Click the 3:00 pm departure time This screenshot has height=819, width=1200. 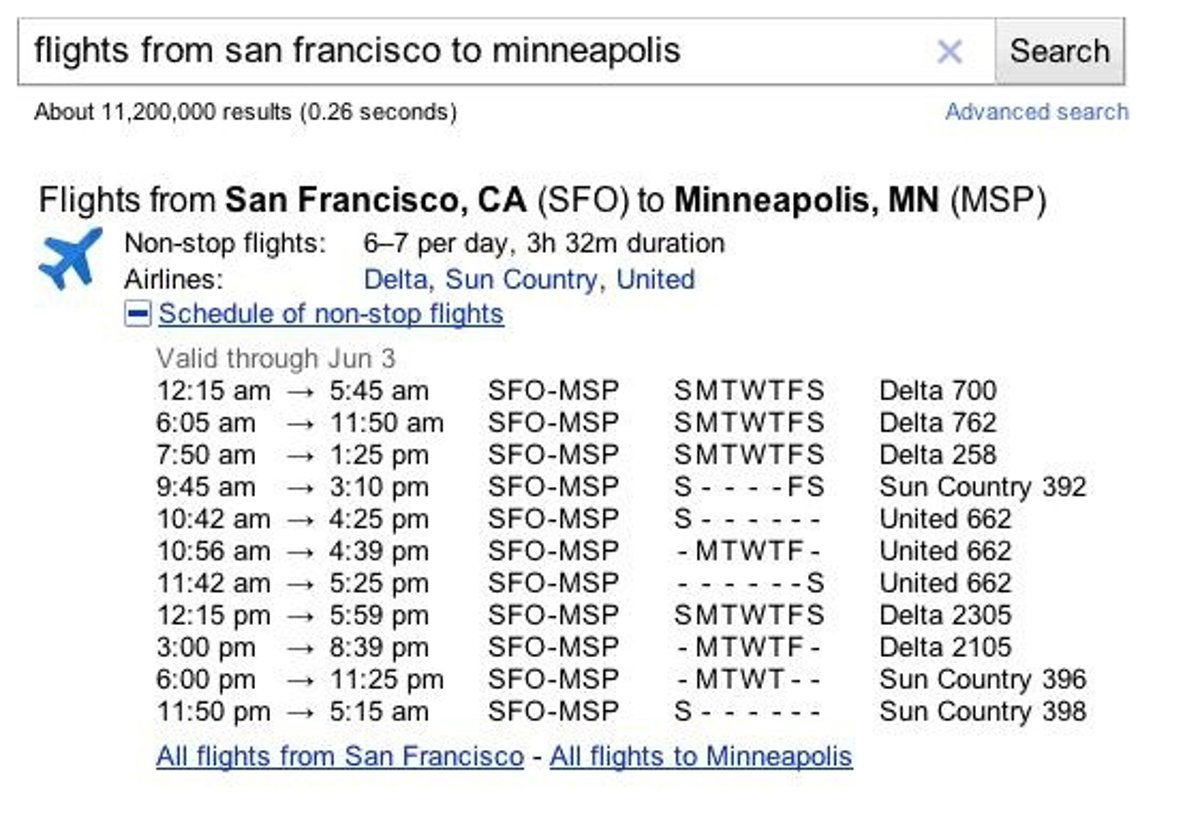point(206,647)
